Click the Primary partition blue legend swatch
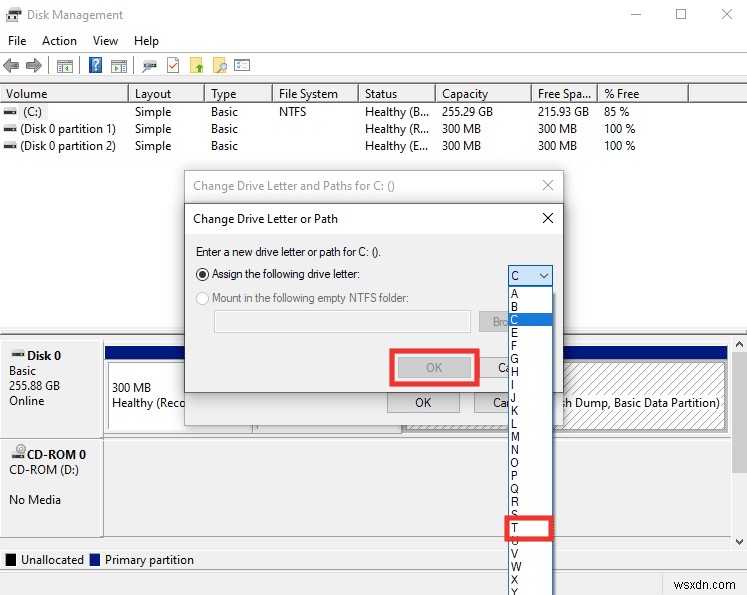Viewport: 747px width, 595px height. coord(95,560)
